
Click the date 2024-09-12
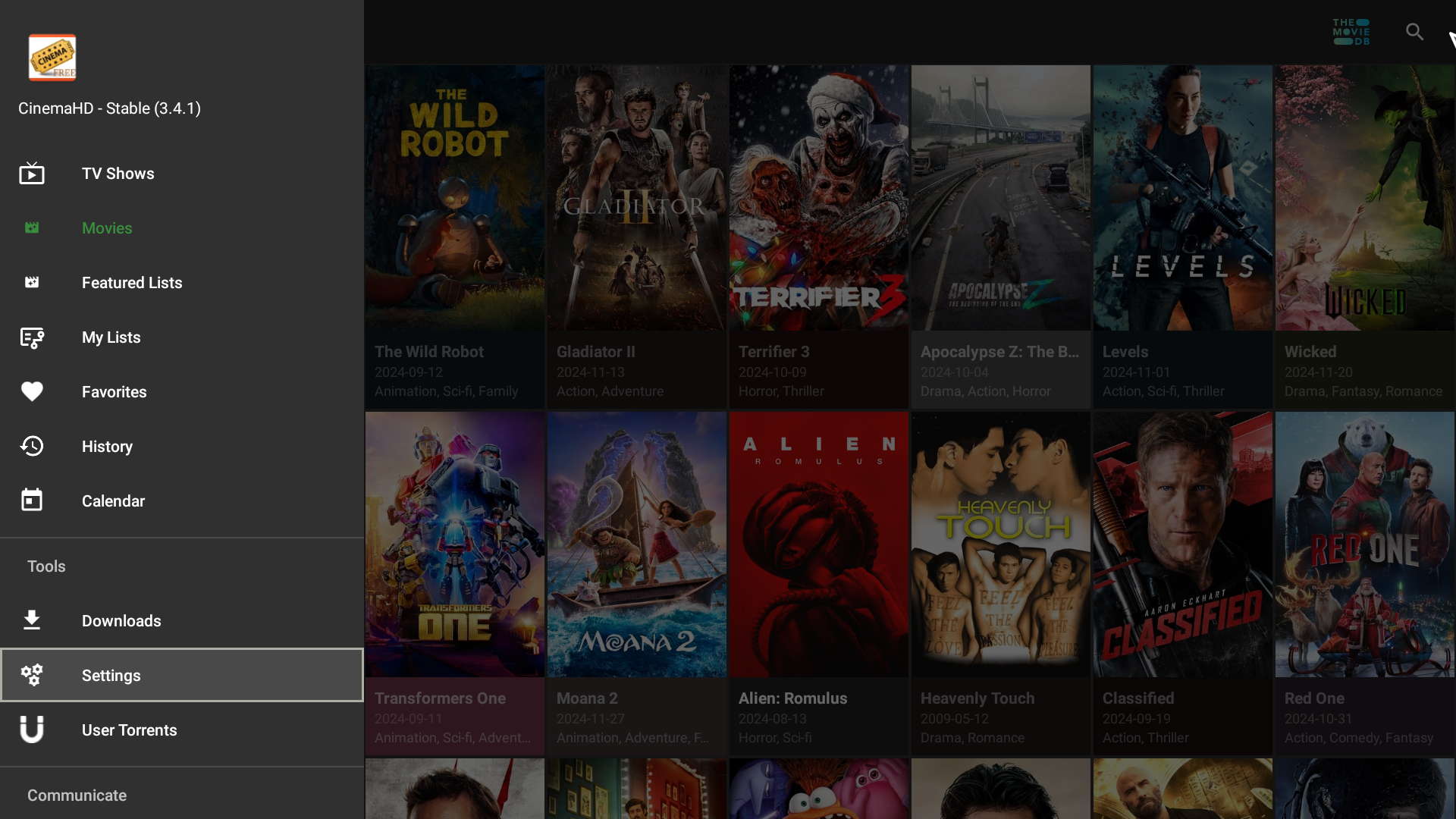[x=409, y=372]
